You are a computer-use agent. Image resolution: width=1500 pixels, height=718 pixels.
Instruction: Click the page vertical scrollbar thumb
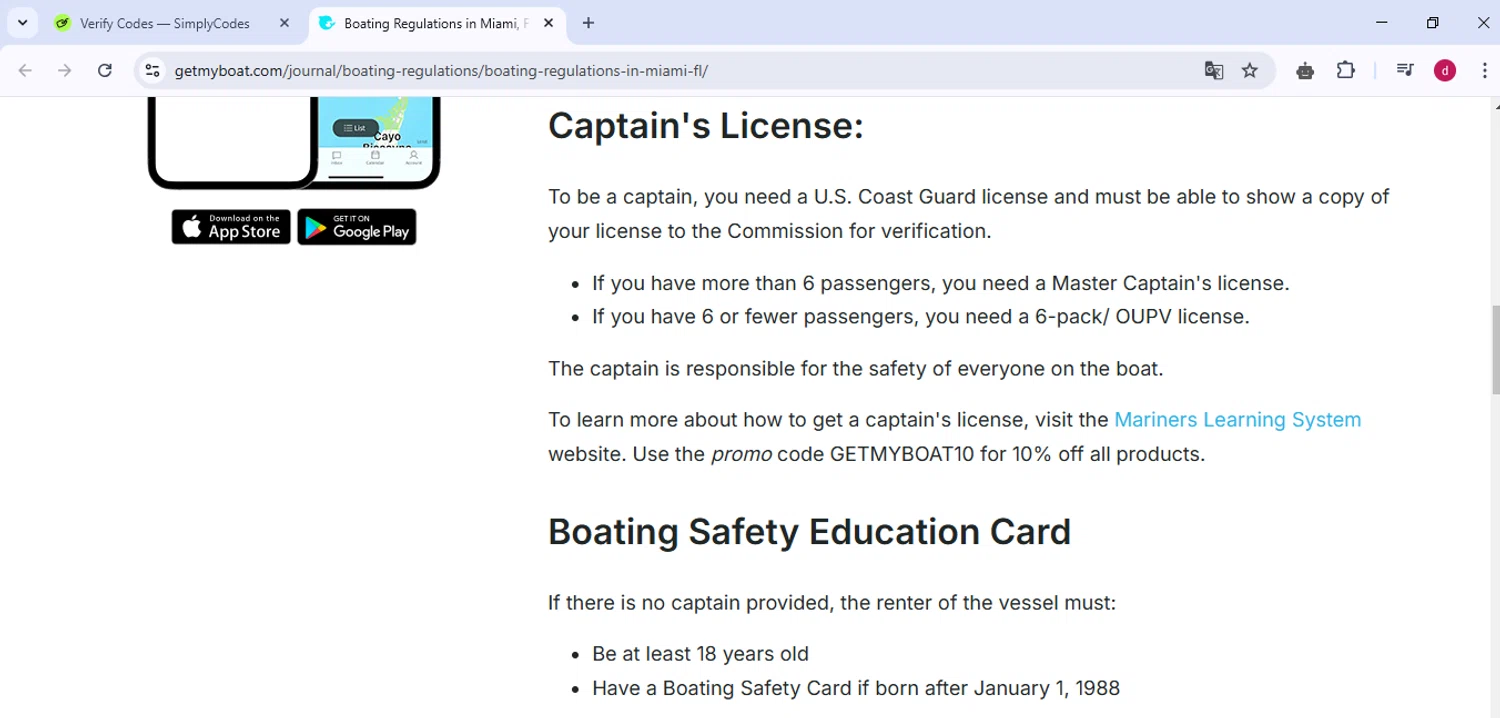pos(1495,350)
